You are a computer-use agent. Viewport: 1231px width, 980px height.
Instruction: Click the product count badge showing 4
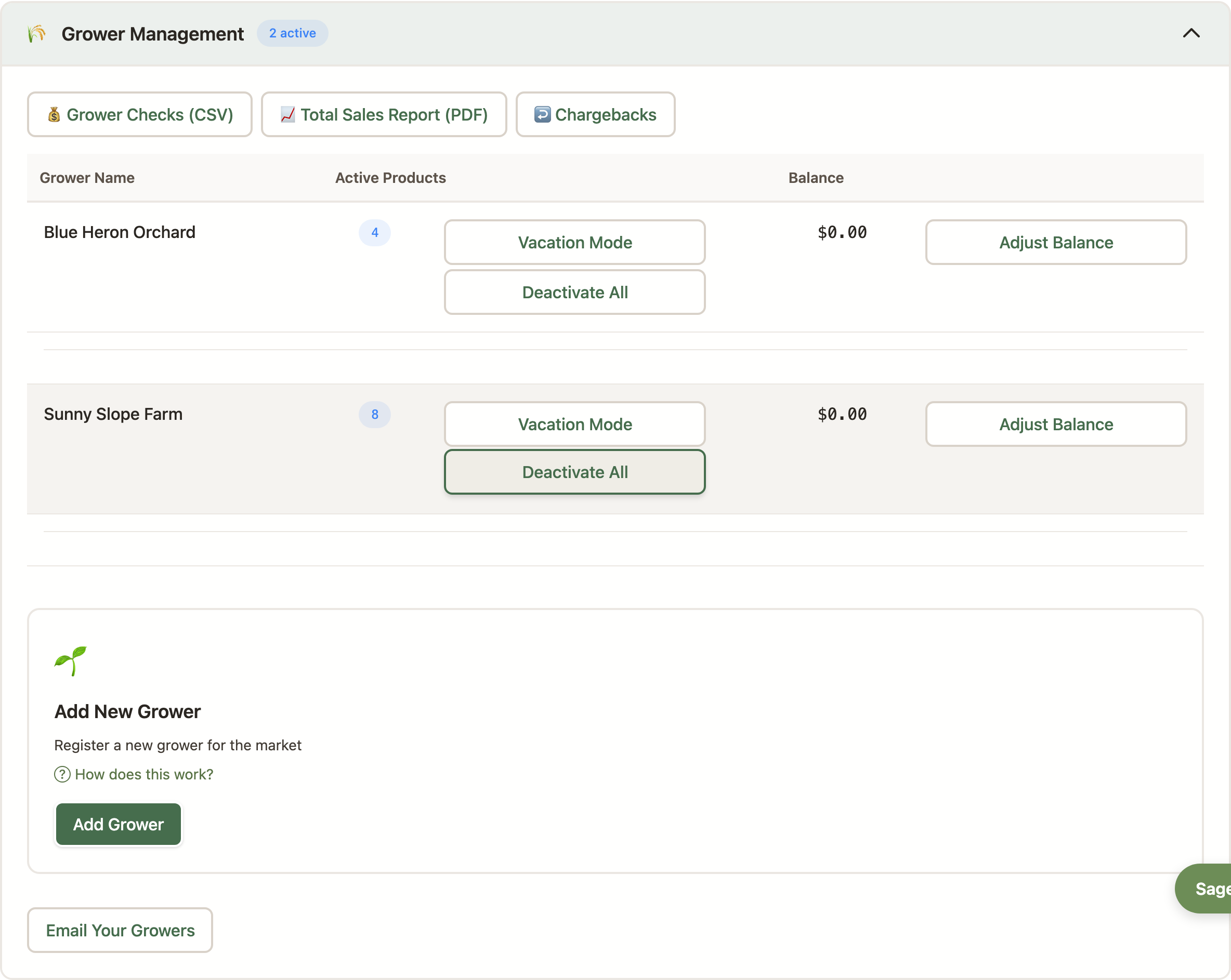pyautogui.click(x=375, y=232)
